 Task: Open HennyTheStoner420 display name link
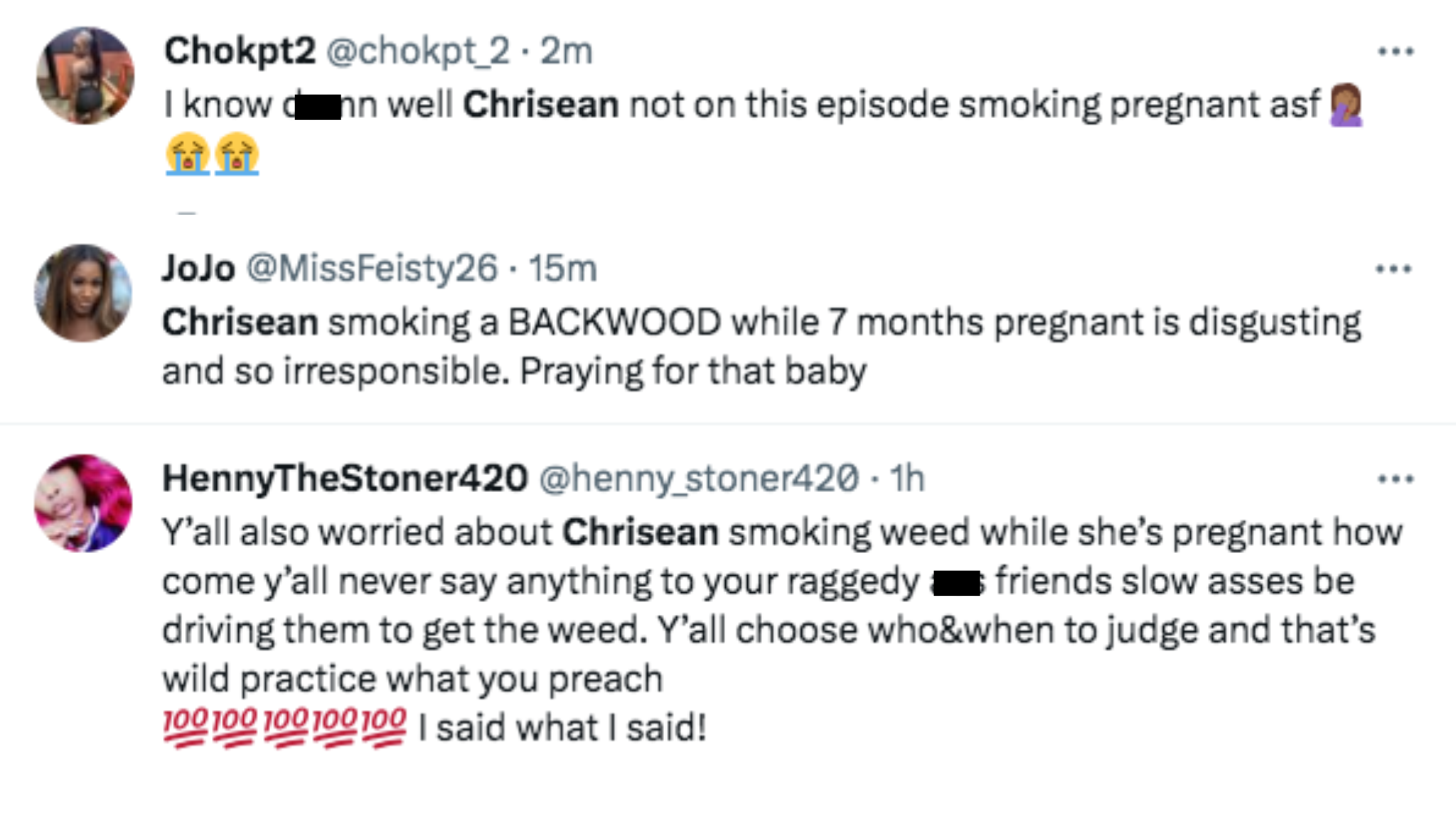[x=345, y=478]
